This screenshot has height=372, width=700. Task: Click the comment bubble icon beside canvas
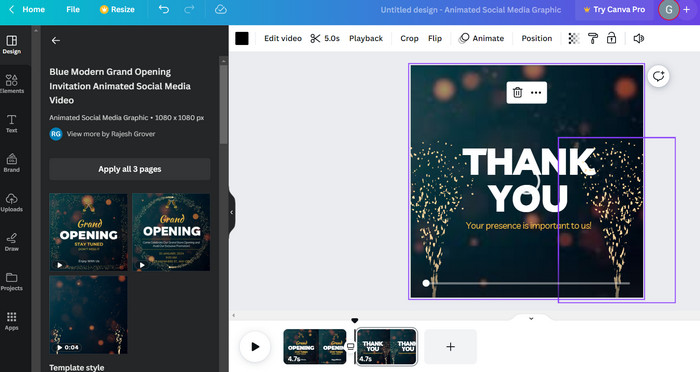658,76
